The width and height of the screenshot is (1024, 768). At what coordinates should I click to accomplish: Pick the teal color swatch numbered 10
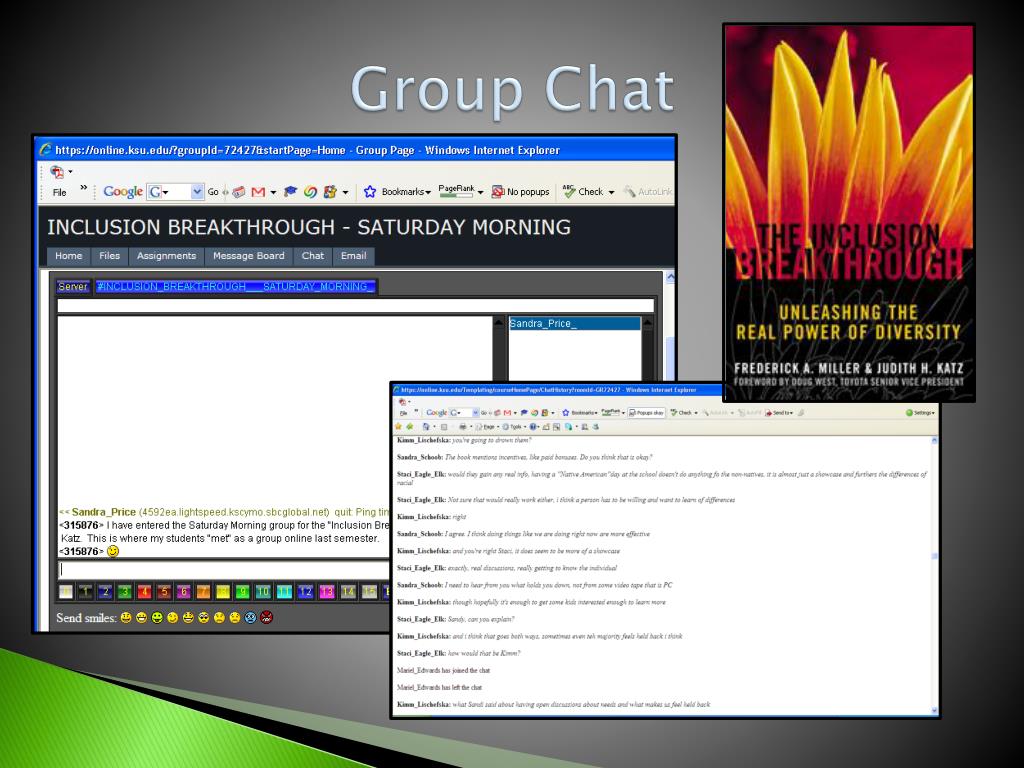click(263, 592)
